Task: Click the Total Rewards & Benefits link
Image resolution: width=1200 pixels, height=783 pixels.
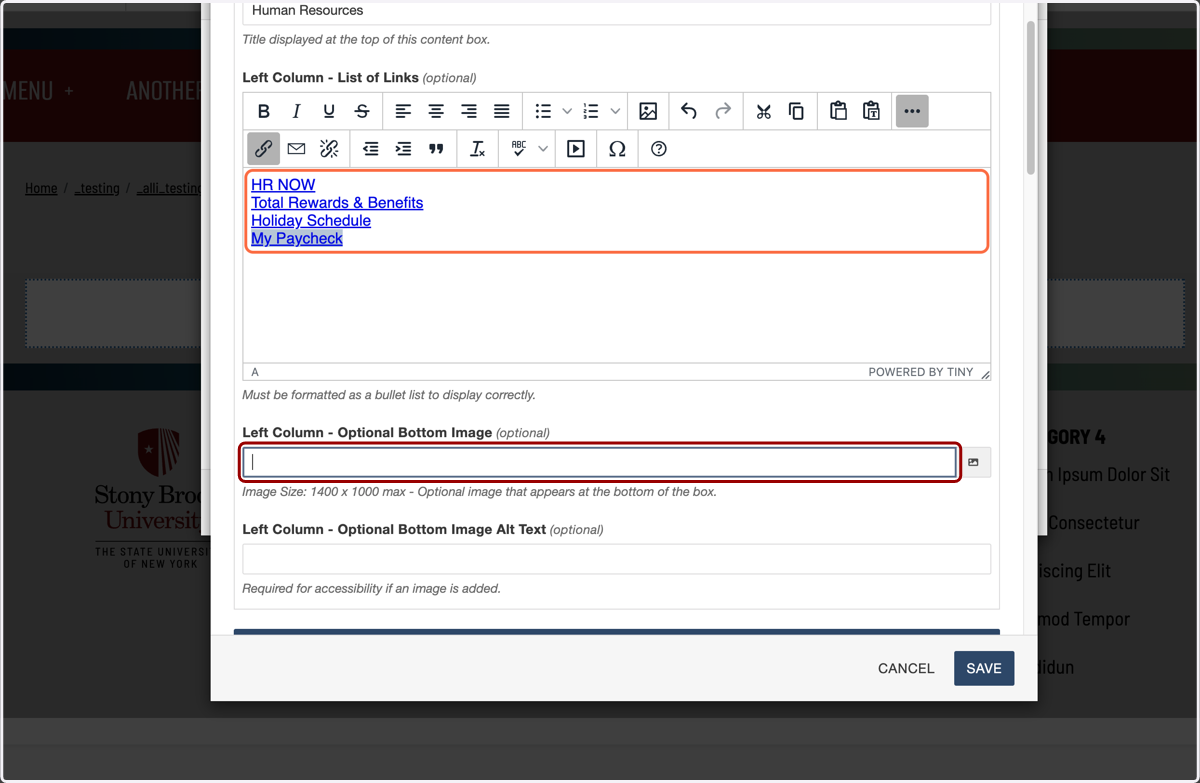Action: [x=337, y=203]
